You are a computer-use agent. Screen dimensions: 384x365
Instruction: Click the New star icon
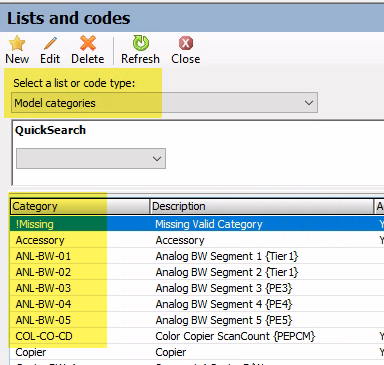[x=17, y=43]
